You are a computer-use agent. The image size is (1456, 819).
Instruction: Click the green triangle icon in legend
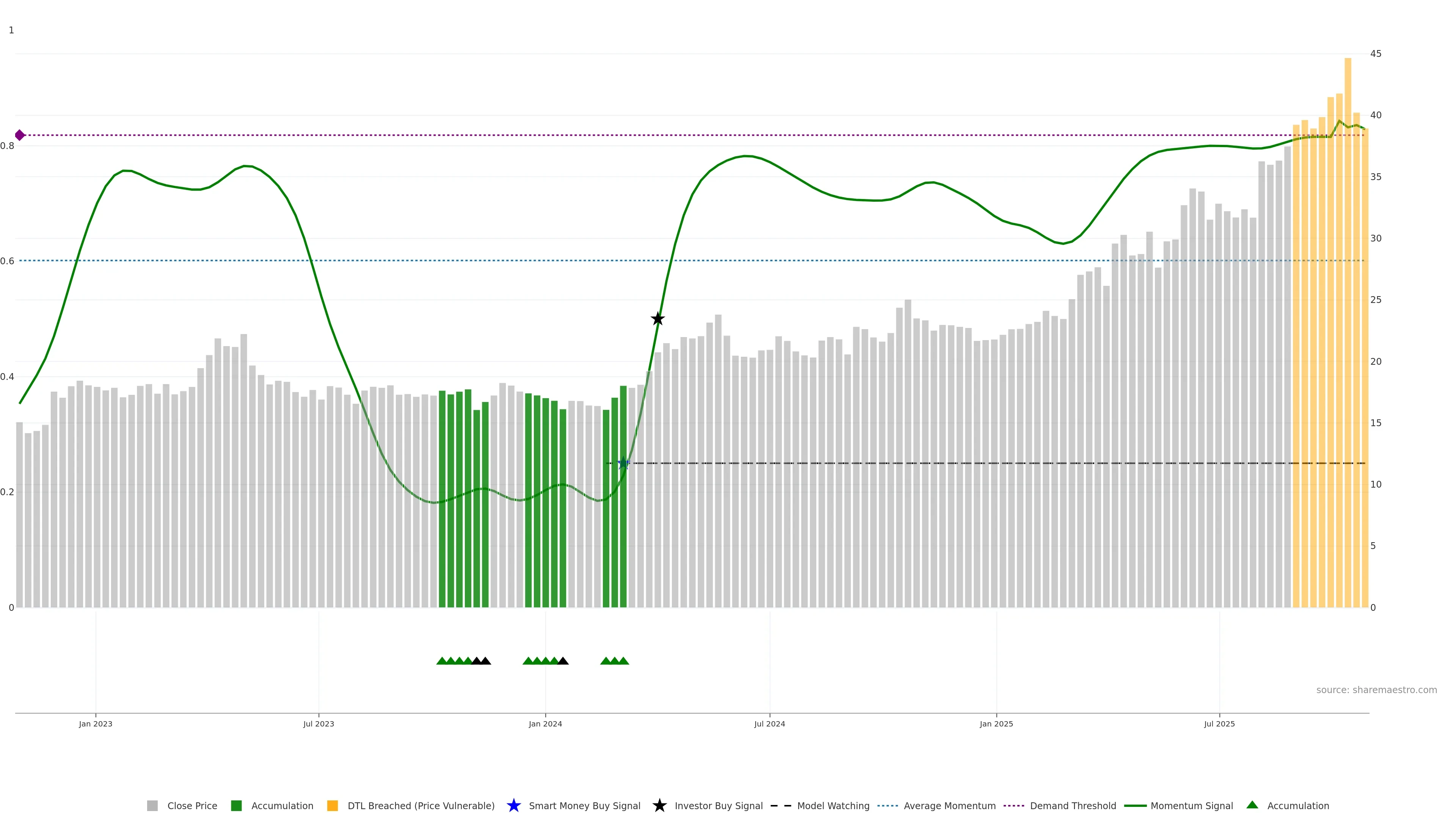(x=1252, y=805)
